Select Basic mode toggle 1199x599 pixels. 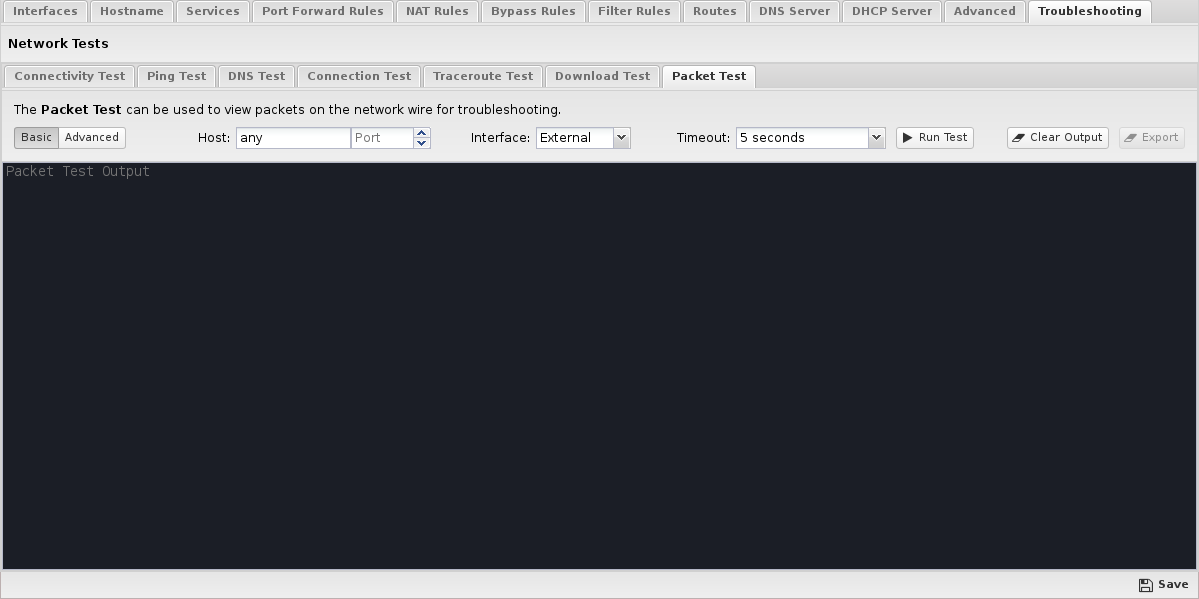(x=37, y=138)
